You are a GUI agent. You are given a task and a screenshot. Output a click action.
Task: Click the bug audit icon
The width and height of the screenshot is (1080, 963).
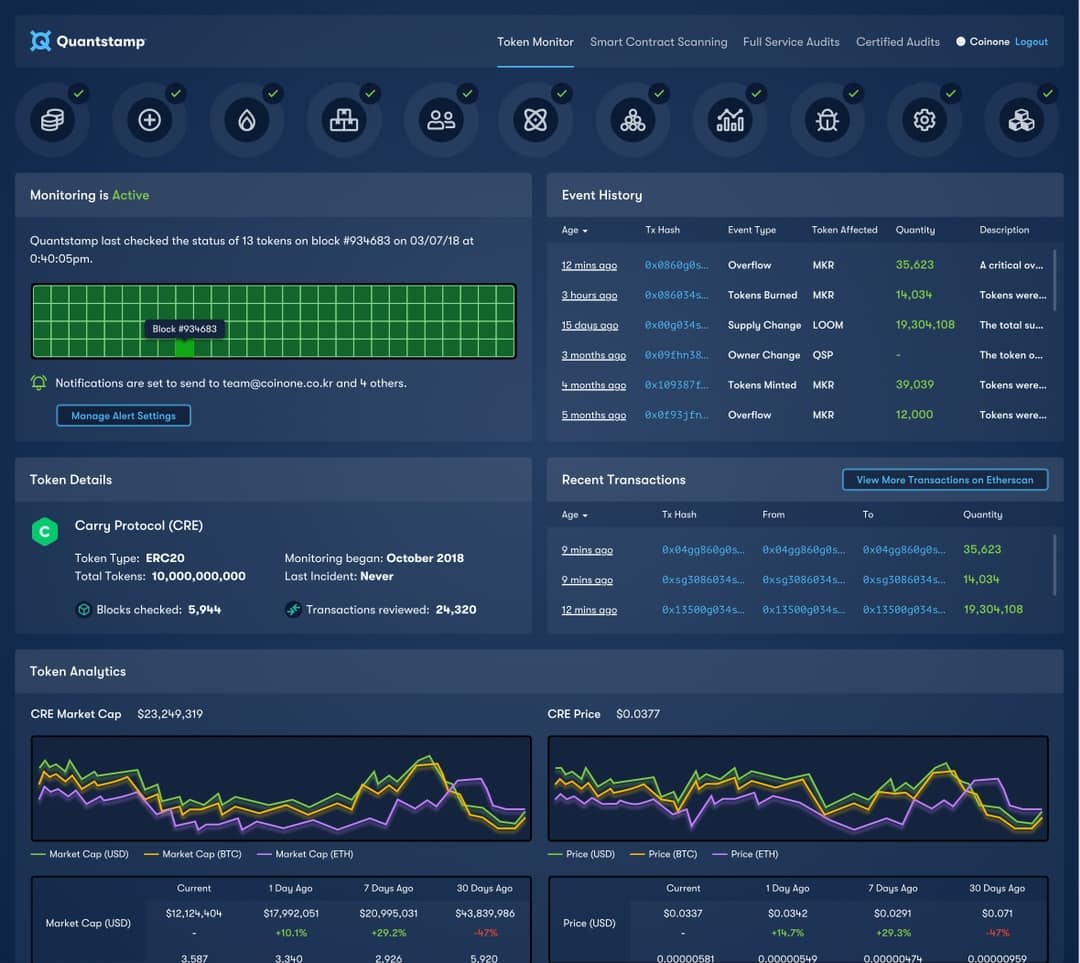click(x=827, y=119)
